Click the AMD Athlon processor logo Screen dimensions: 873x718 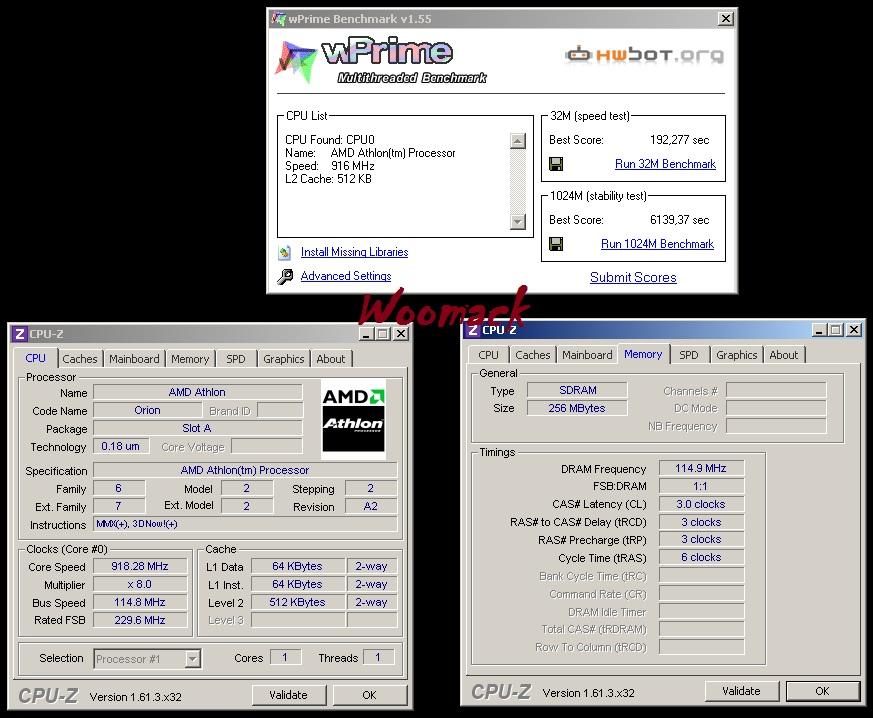354,419
